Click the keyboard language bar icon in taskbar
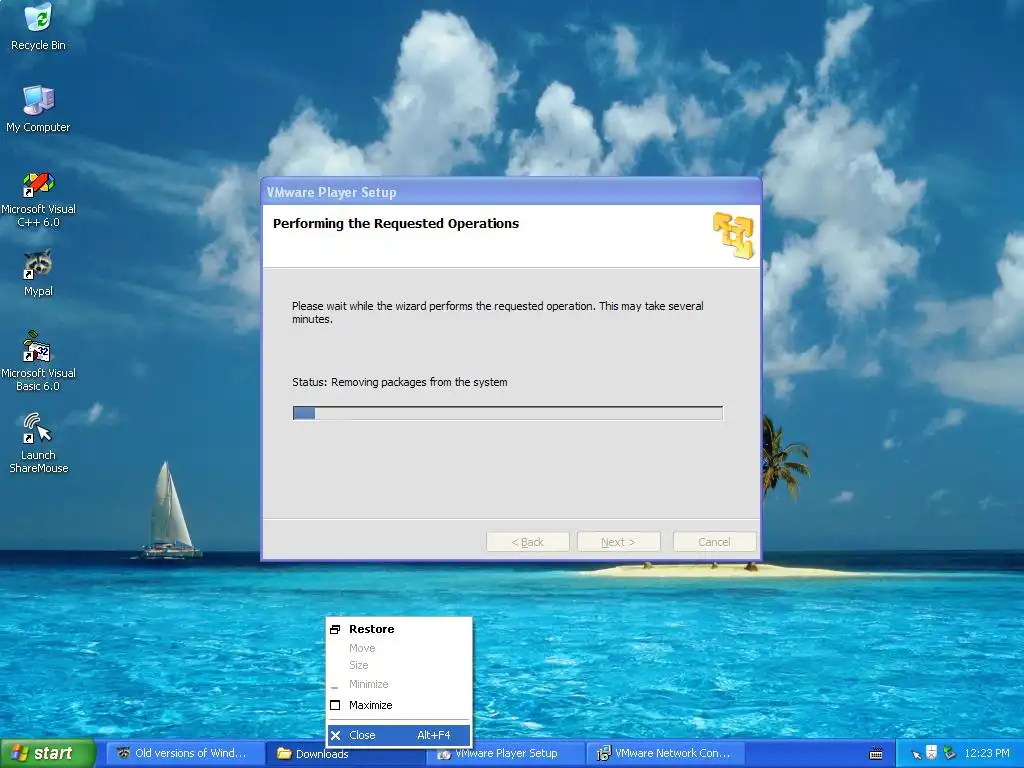The height and width of the screenshot is (768, 1024). tap(876, 754)
